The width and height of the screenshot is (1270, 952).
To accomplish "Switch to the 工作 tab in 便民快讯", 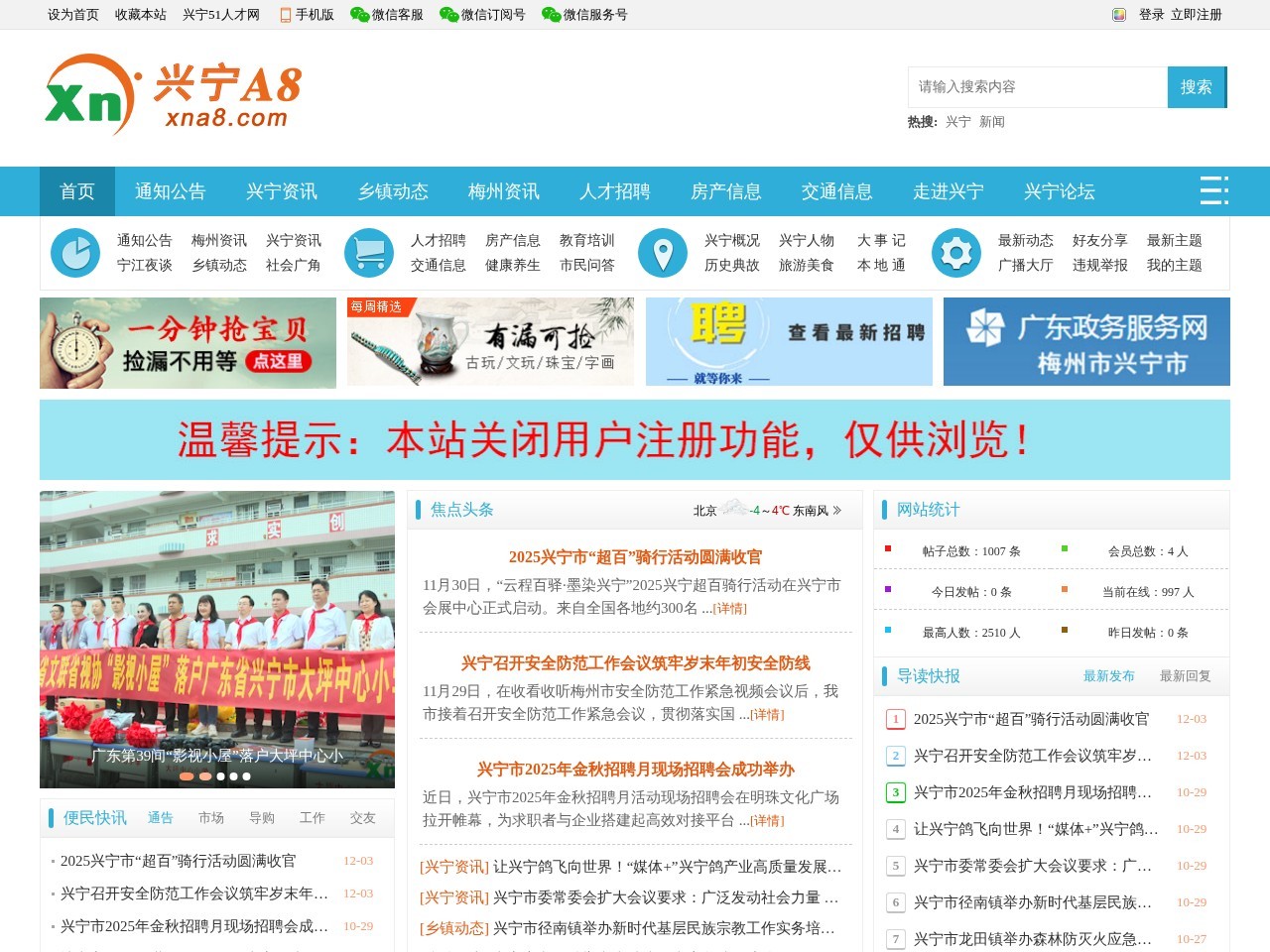I will coord(312,818).
